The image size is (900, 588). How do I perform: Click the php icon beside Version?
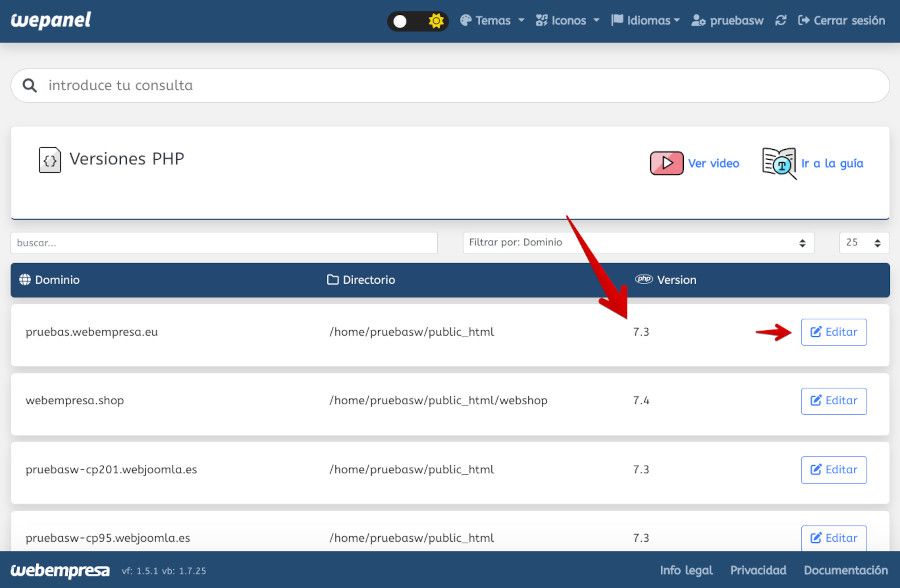tap(644, 279)
